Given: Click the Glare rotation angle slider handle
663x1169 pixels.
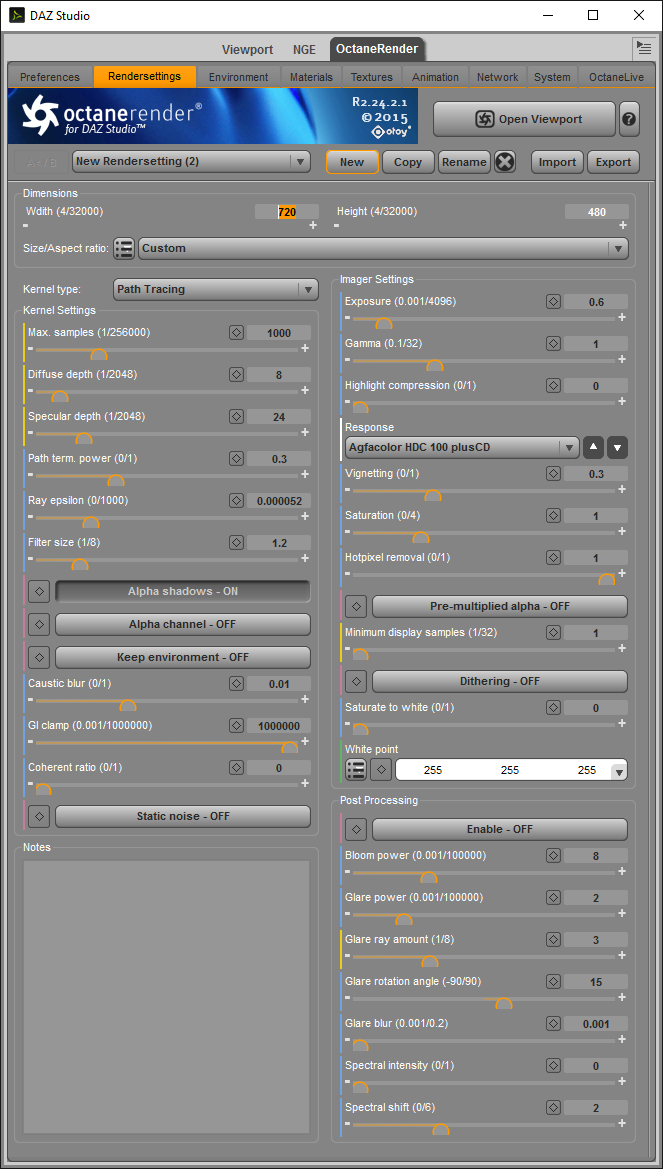Looking at the screenshot, I should coord(504,1003).
